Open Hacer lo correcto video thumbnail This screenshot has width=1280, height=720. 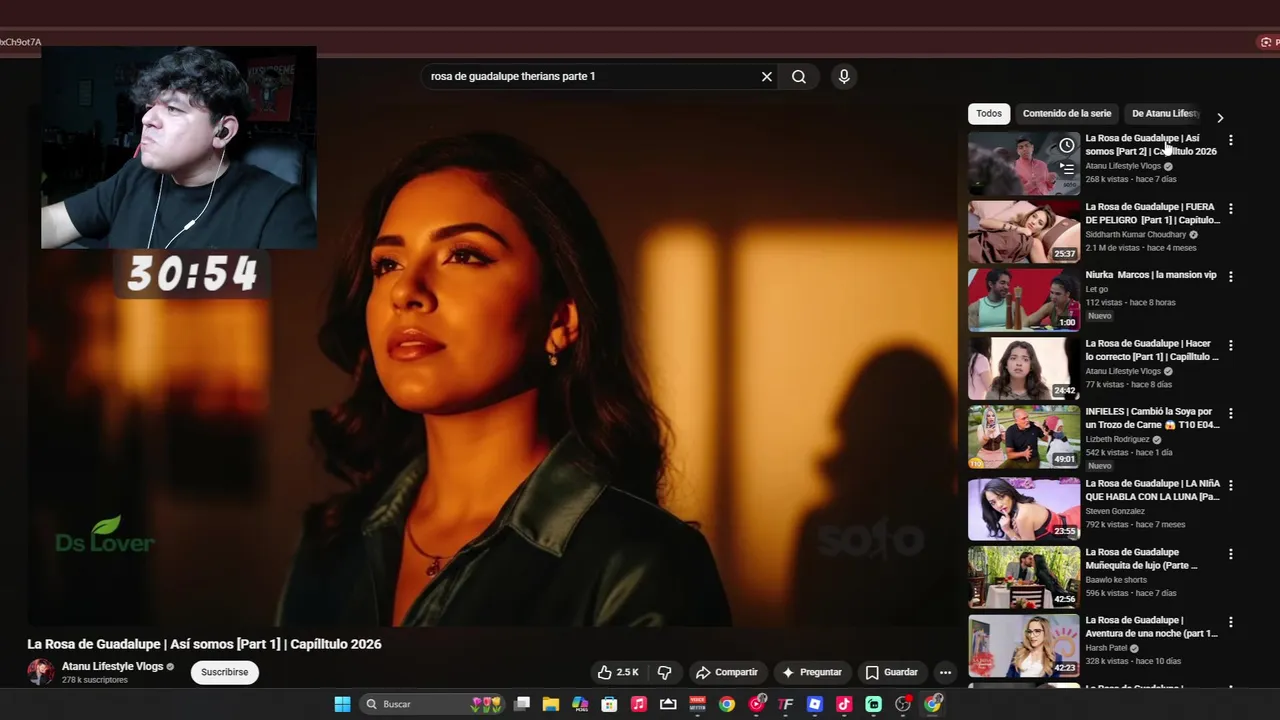click(x=1024, y=367)
